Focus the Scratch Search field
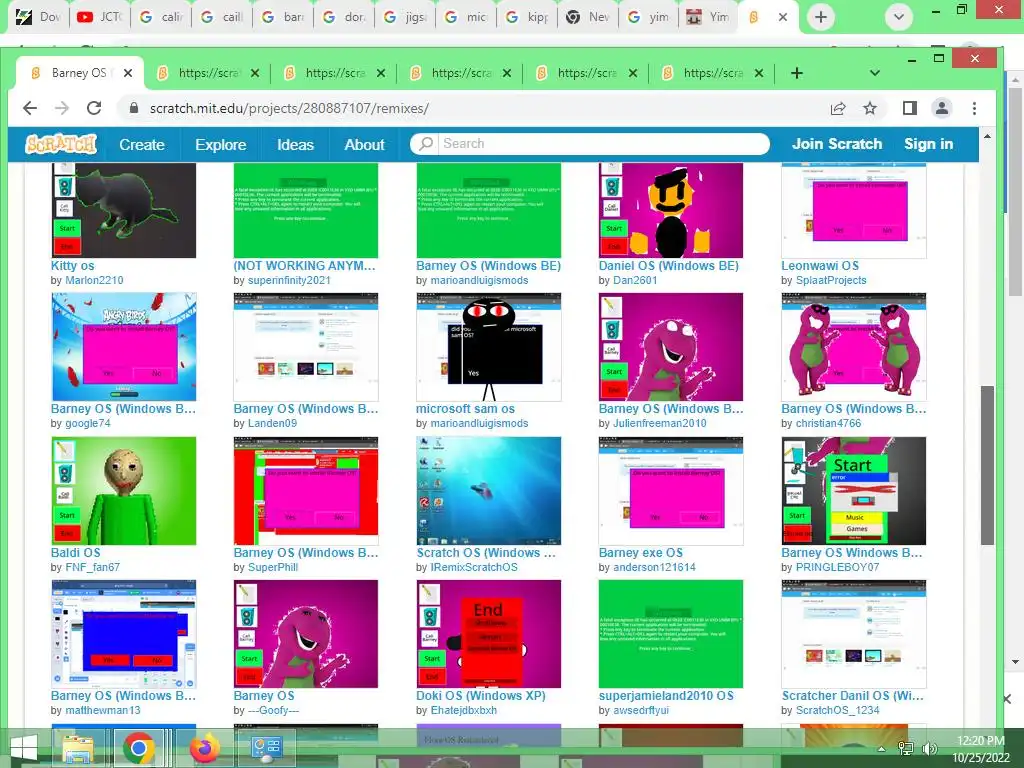The height and width of the screenshot is (768, 1024). (x=589, y=144)
